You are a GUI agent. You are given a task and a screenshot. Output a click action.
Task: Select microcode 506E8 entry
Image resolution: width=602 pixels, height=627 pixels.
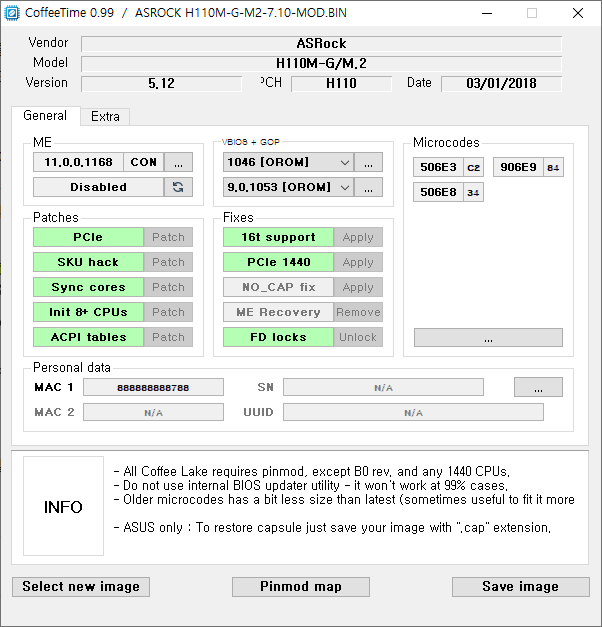(x=438, y=192)
